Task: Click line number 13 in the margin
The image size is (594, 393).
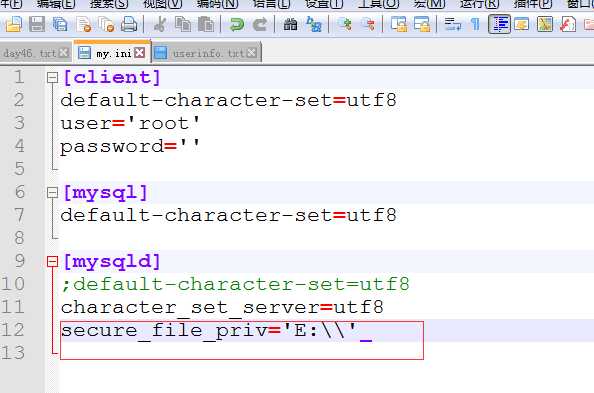Action: pos(13,353)
